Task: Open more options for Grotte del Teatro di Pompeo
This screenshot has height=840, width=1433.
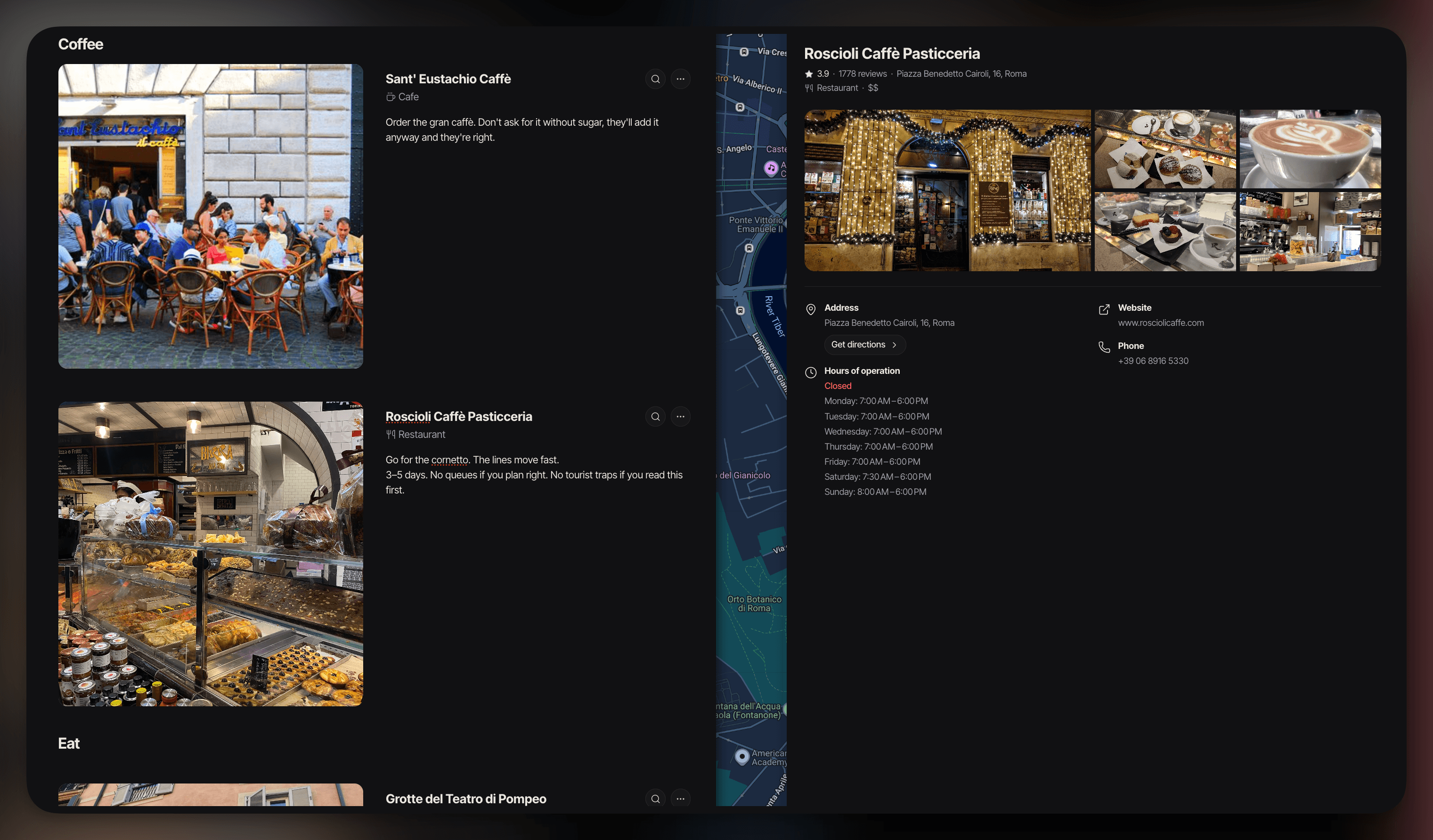Action: (x=680, y=799)
